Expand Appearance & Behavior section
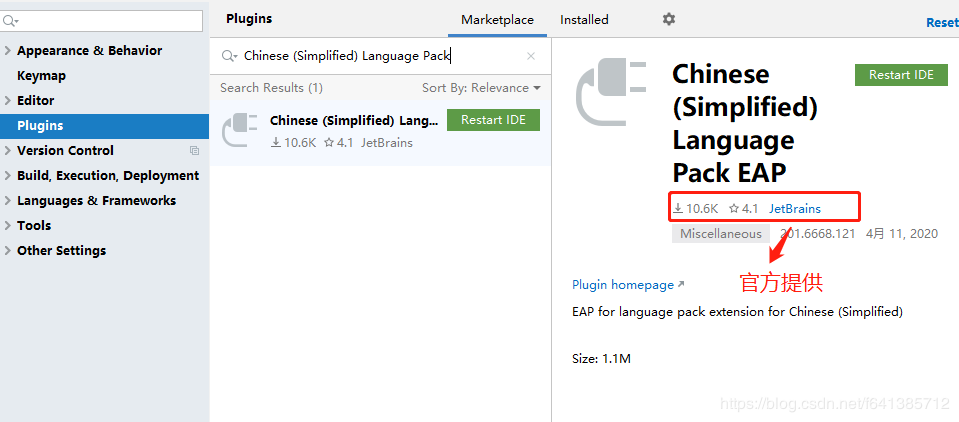Image resolution: width=959 pixels, height=422 pixels. 7,51
